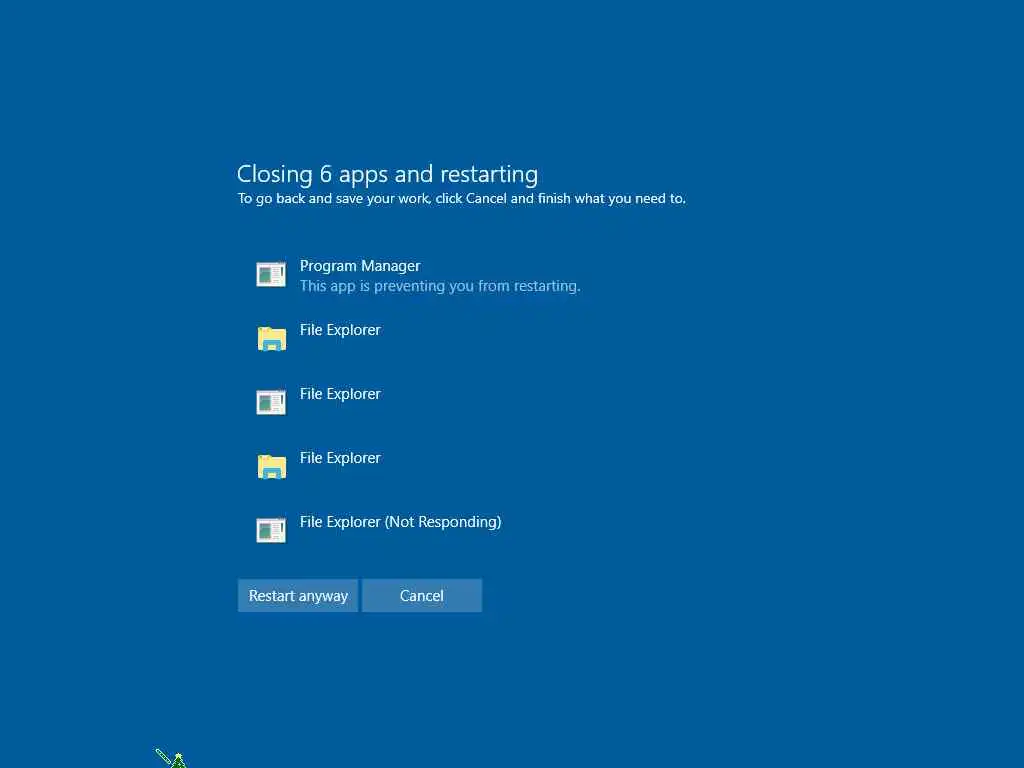Click window icon of the responding File Explorer entry between folder icons
Viewport: 1024px width, 768px height.
(x=271, y=402)
